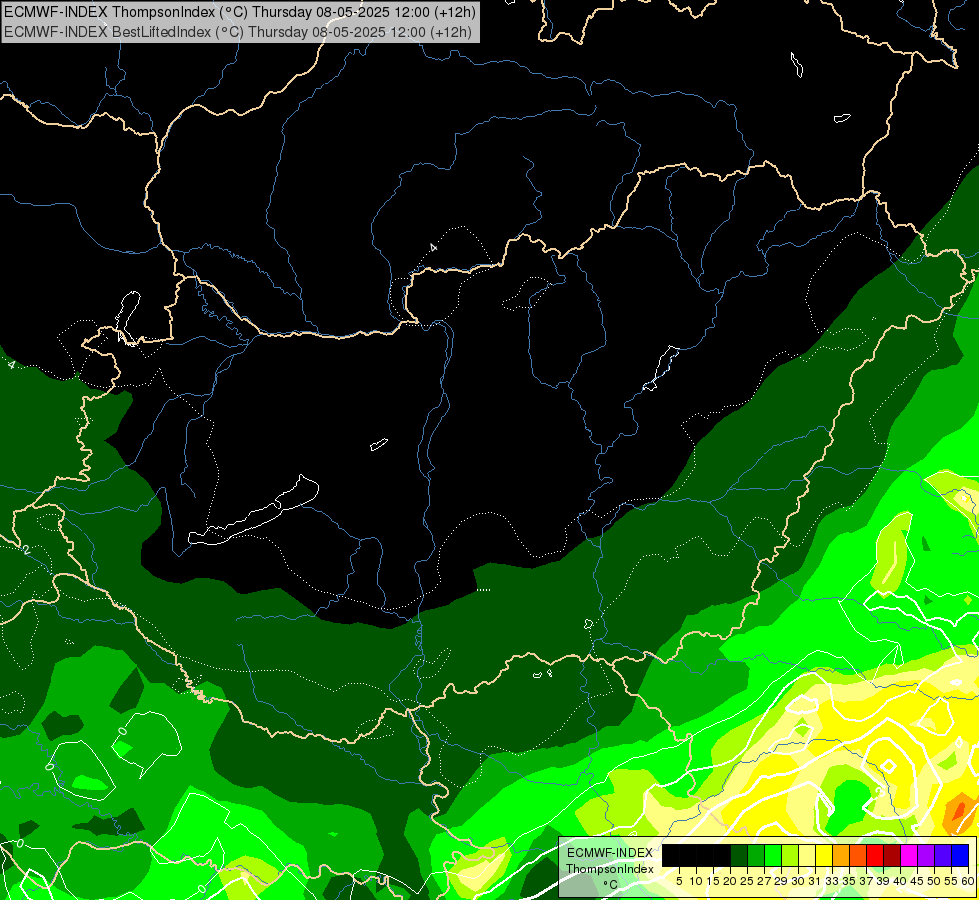Click the legend scale value 60
This screenshot has height=900, width=979.
(x=968, y=881)
